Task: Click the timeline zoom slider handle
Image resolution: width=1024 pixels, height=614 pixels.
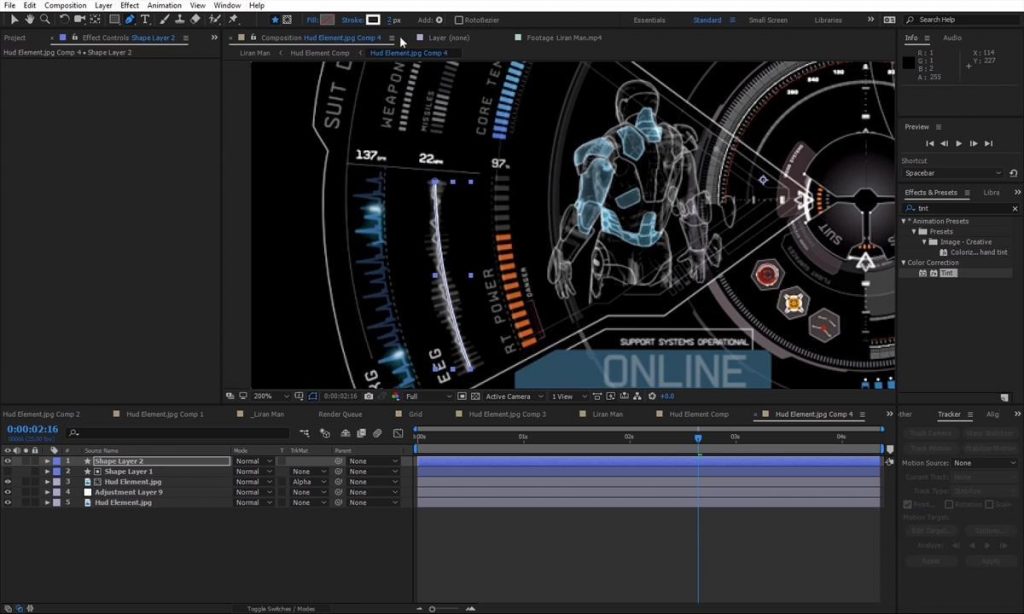Action: click(432, 609)
